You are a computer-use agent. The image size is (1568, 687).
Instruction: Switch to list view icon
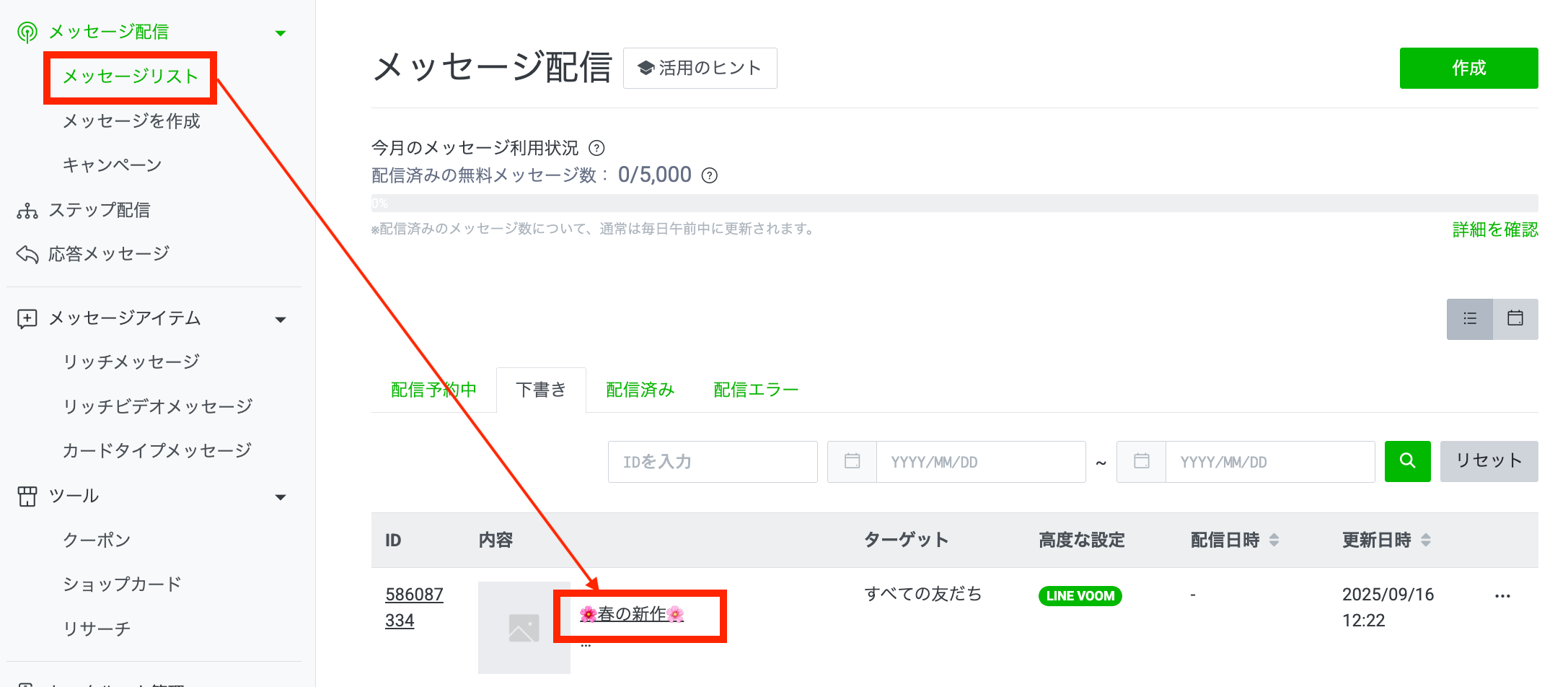point(1469,318)
